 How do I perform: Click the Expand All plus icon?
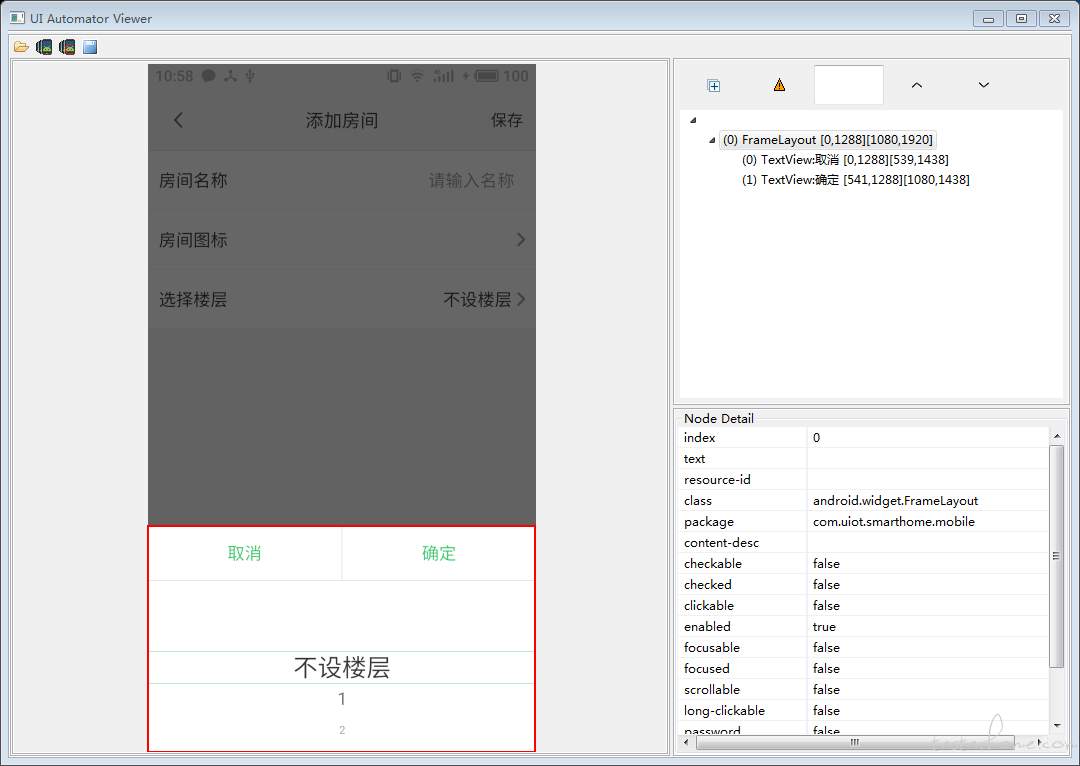[714, 85]
